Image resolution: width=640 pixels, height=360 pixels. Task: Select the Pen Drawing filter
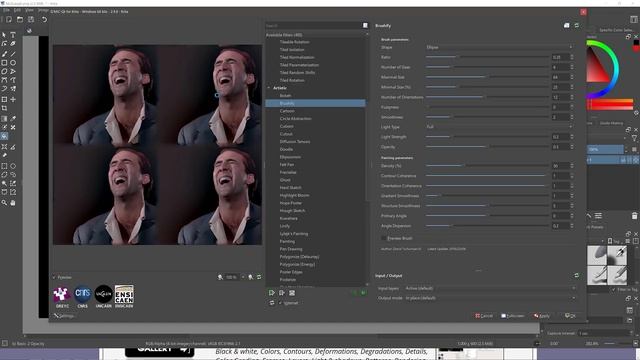coord(291,249)
